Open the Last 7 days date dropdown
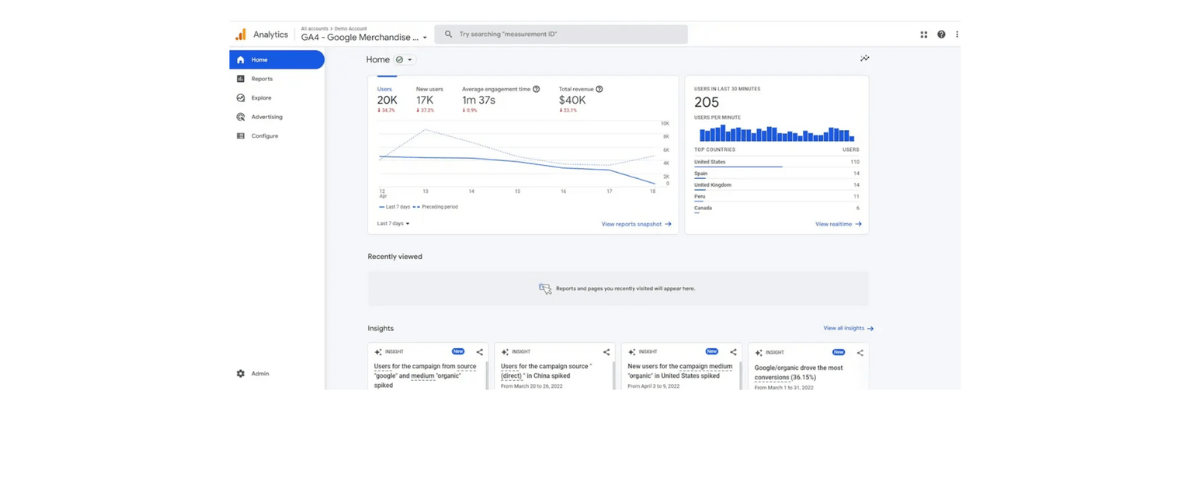This screenshot has height=504, width=1191. [x=394, y=224]
